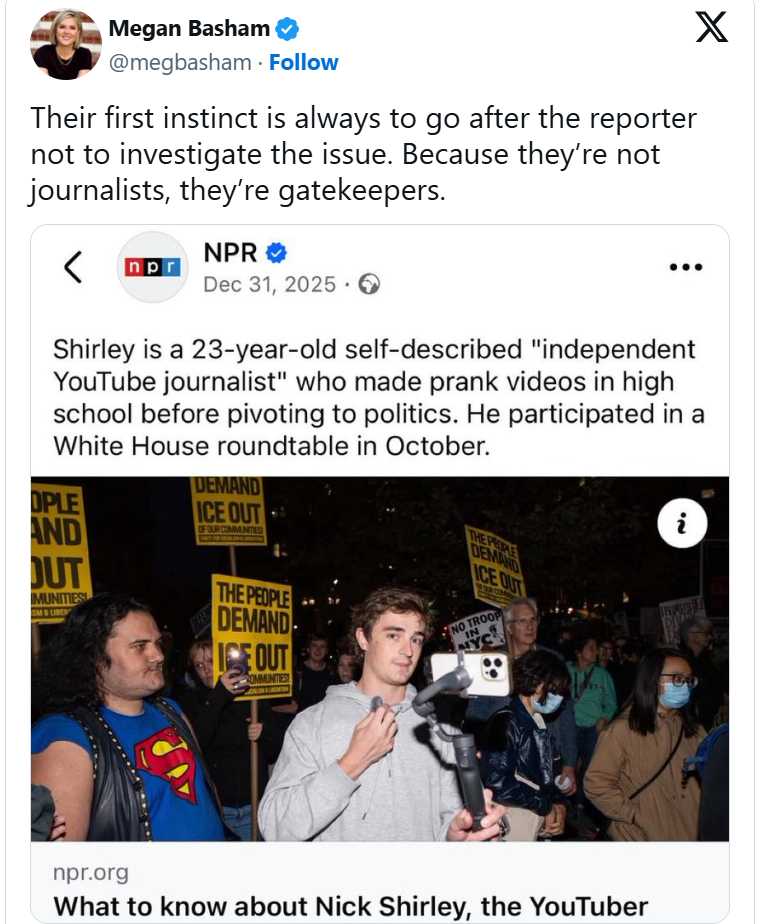Go back using the left chevron arrow
Image resolution: width=757 pixels, height=924 pixels.
point(72,267)
